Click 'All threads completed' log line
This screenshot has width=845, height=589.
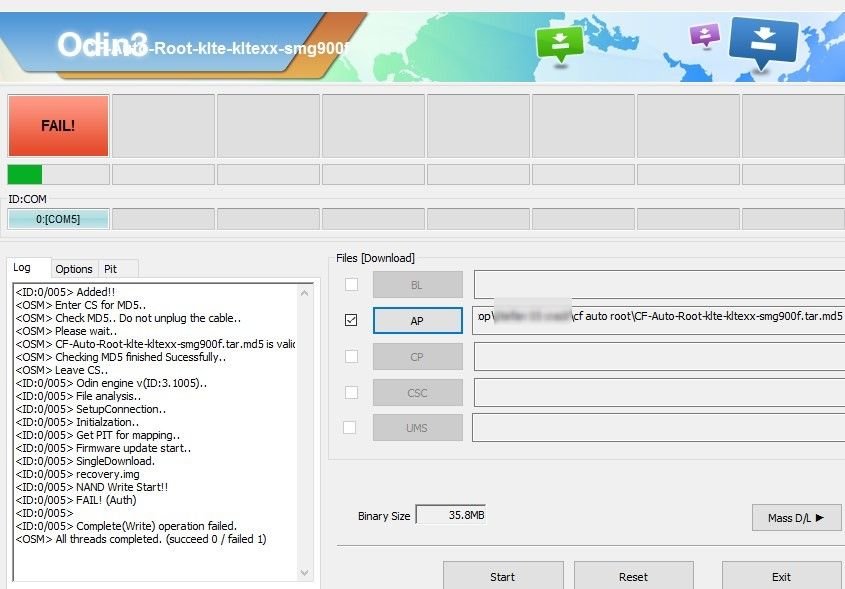pos(141,539)
